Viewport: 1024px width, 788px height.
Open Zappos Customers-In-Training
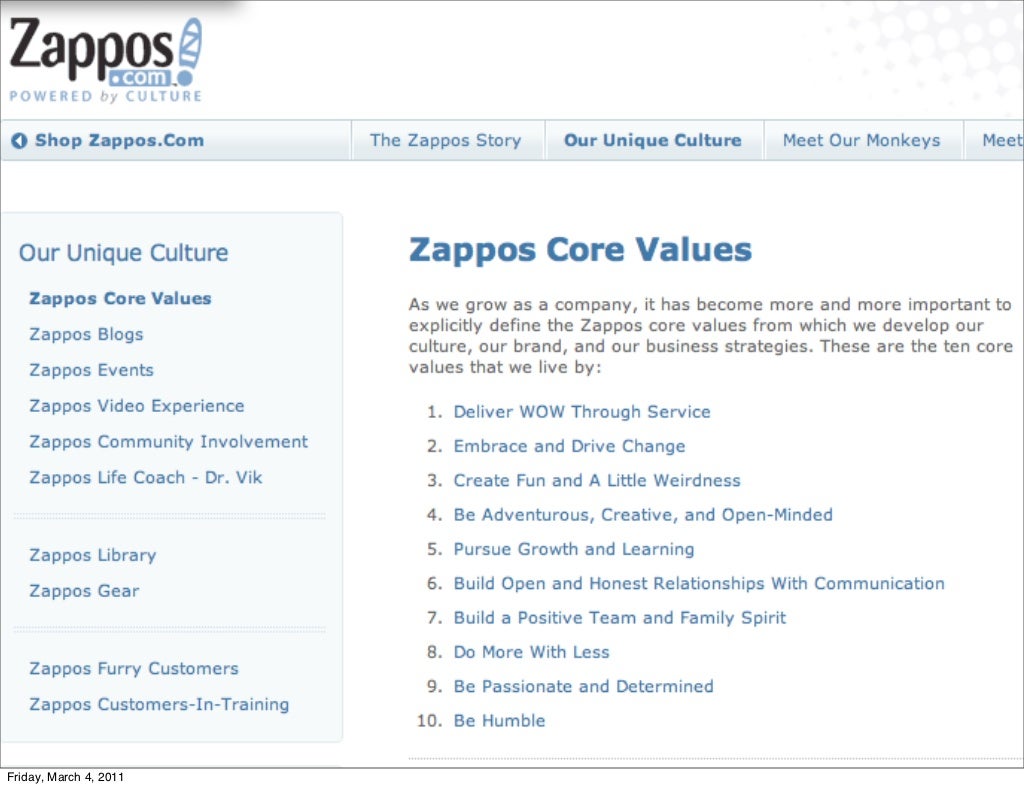tap(159, 705)
